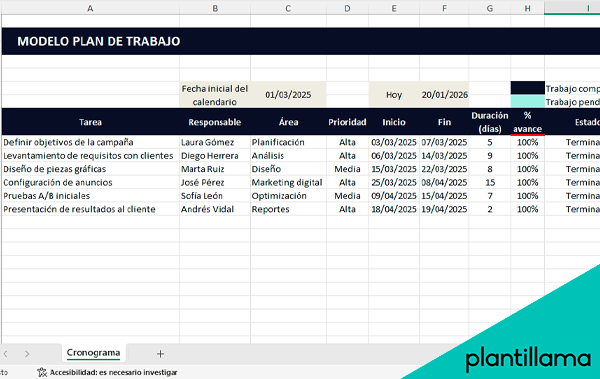Open the Cronograma sheet tab

[x=93, y=353]
